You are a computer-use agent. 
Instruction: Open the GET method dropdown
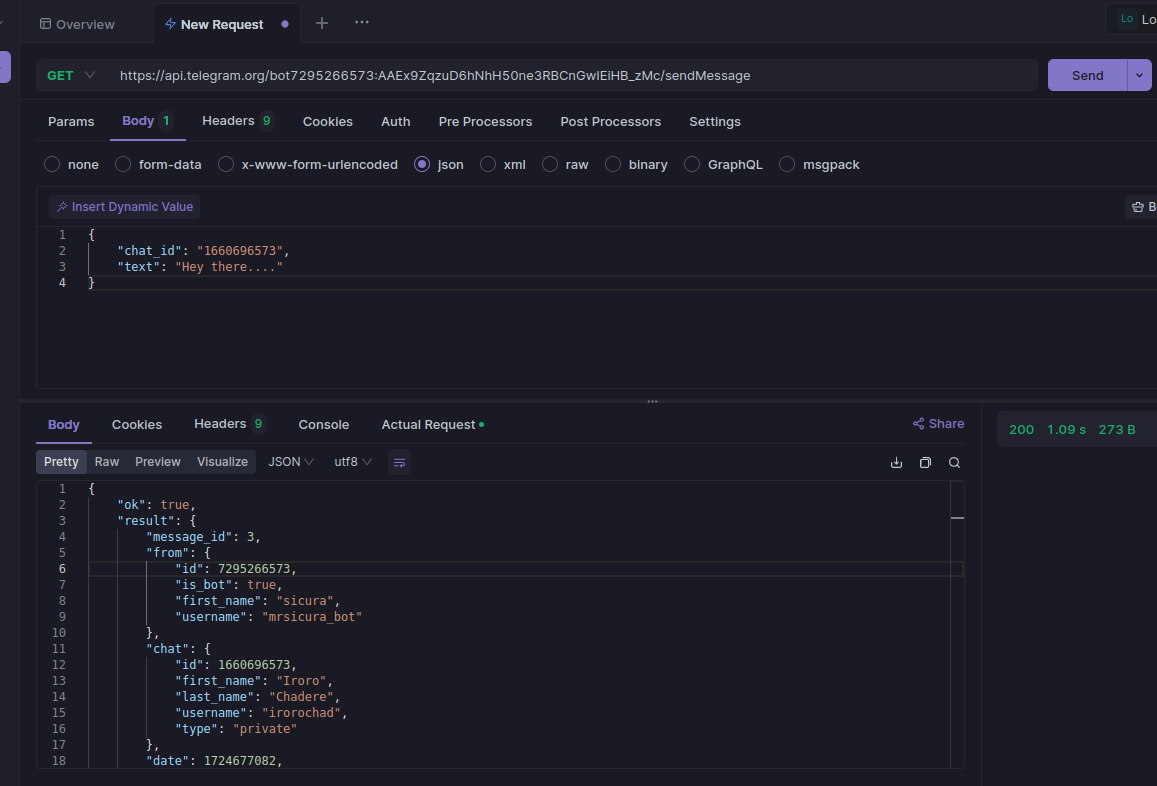pyautogui.click(x=72, y=75)
